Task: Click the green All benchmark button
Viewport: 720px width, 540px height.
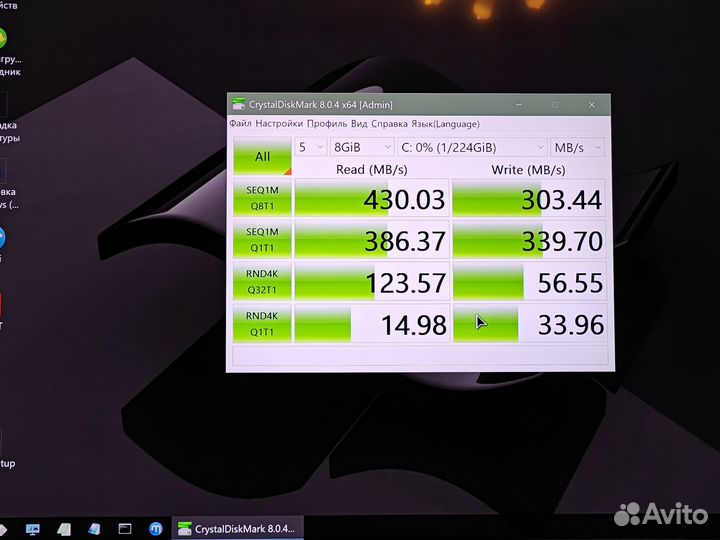Action: (x=262, y=156)
